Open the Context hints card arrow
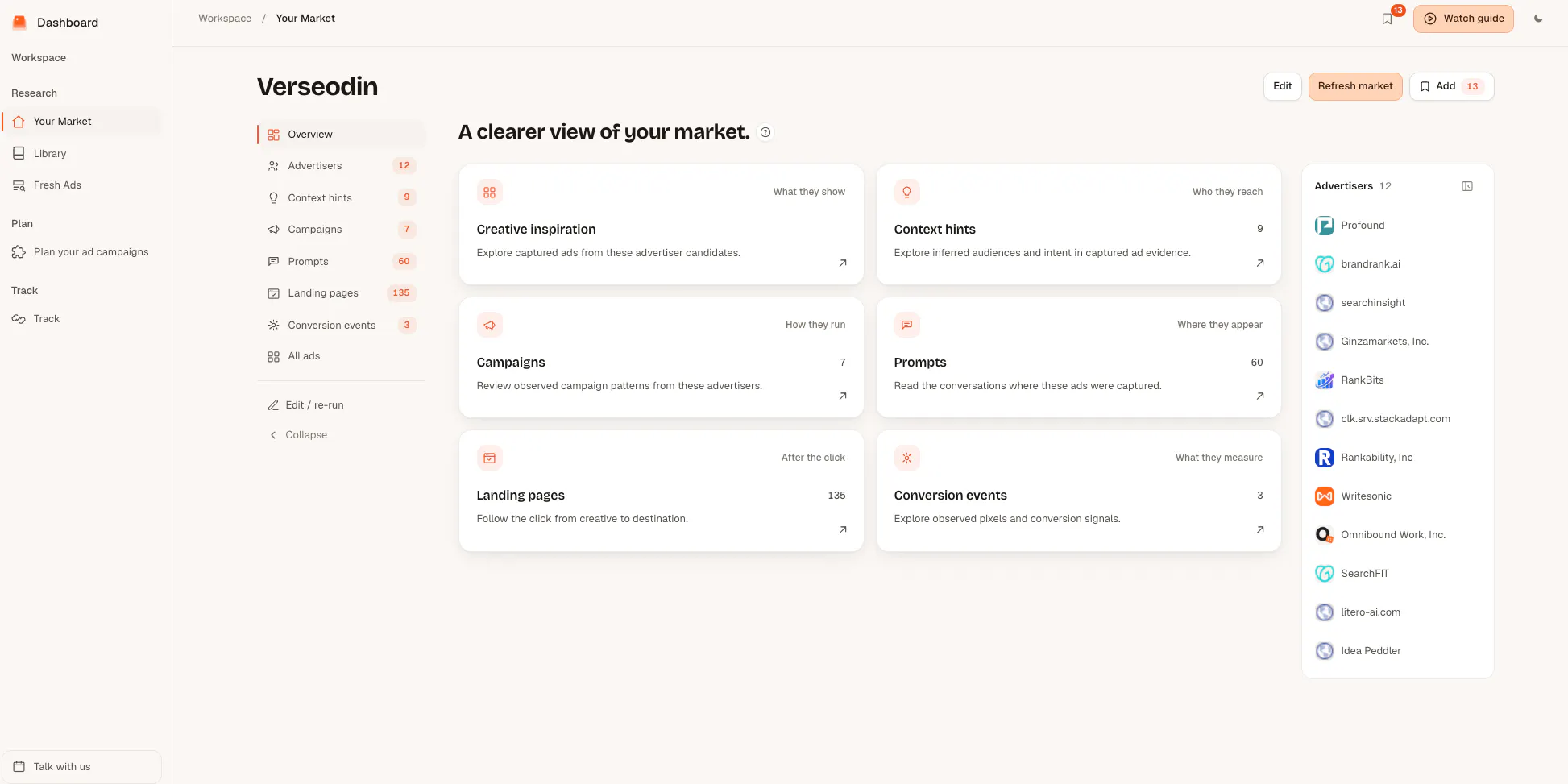Viewport: 1568px width, 784px height. (1260, 263)
